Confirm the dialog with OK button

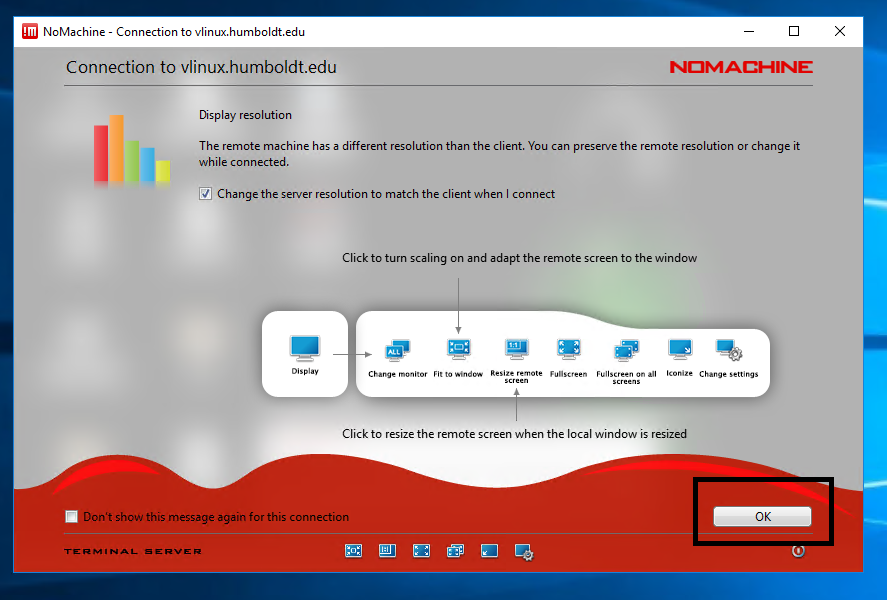[x=762, y=516]
